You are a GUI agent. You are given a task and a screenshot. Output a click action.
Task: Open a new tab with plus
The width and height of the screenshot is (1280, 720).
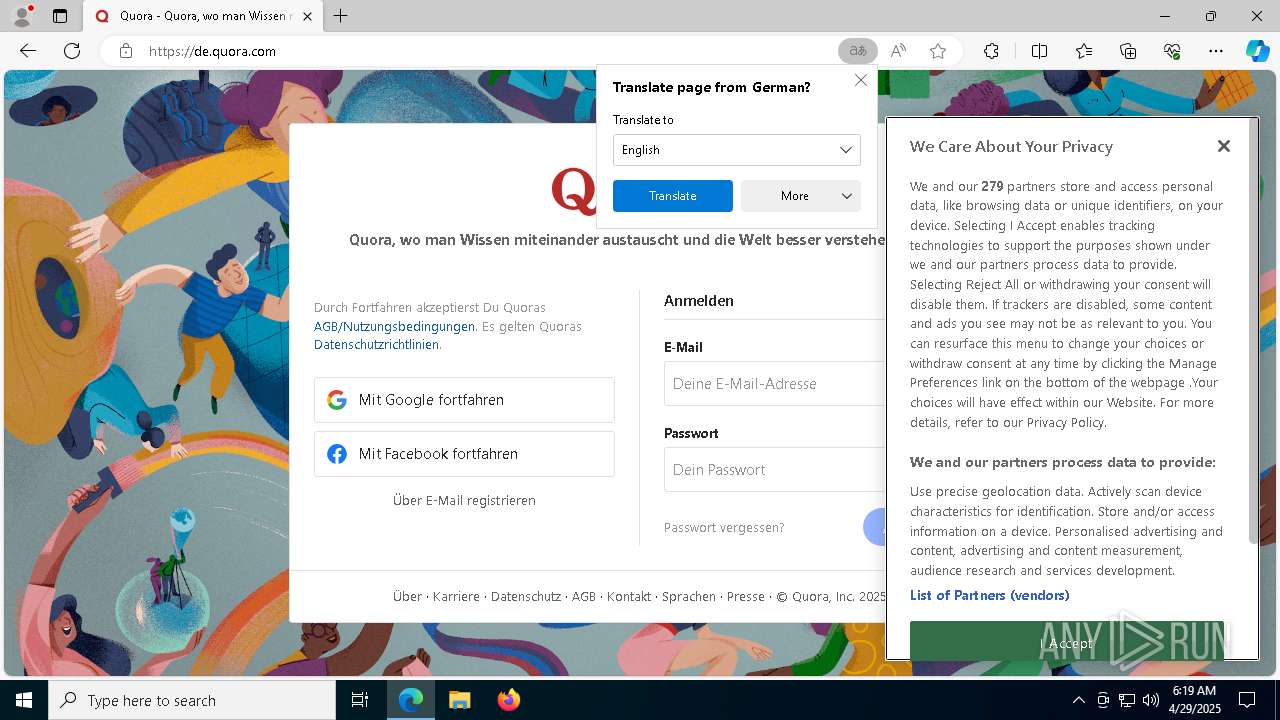[340, 16]
